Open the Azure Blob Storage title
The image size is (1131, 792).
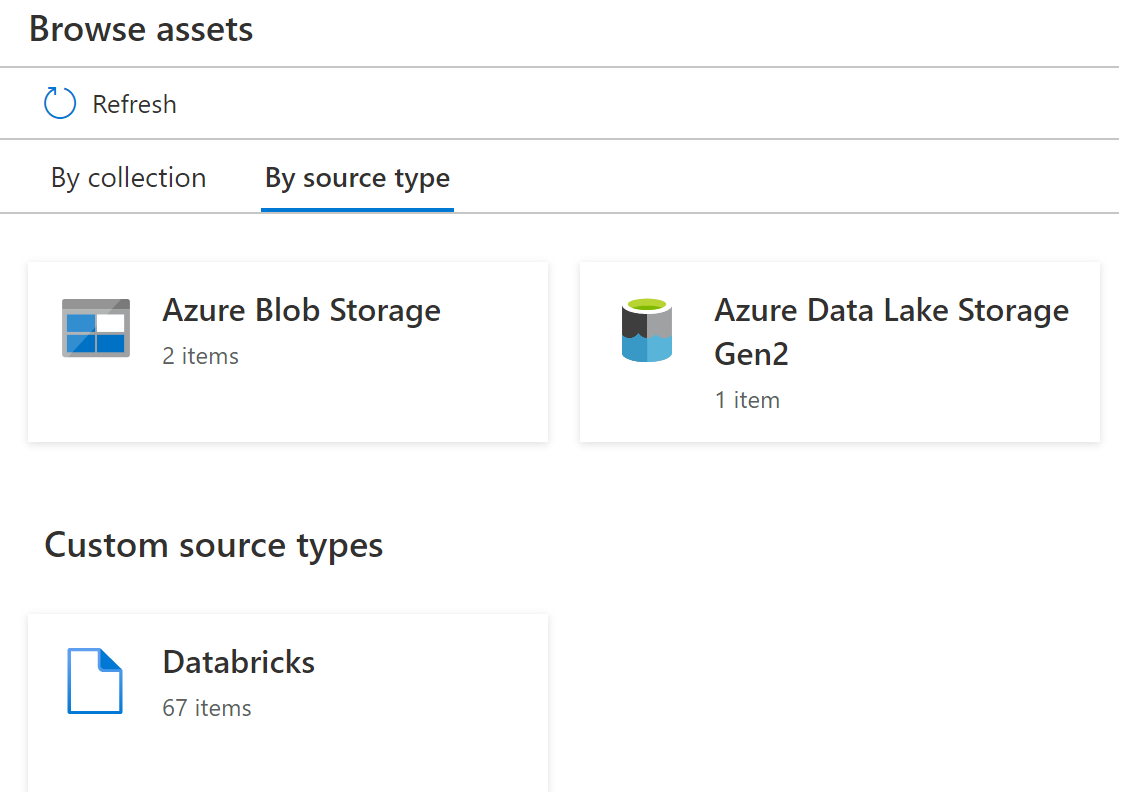[x=301, y=310]
